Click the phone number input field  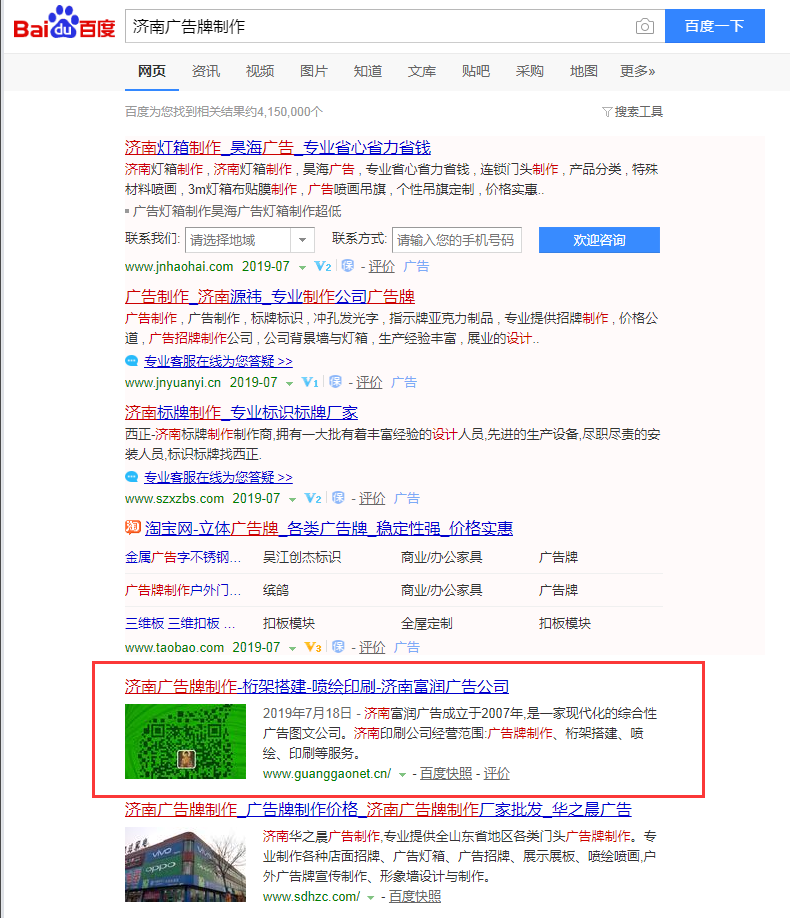pyautogui.click(x=456, y=240)
